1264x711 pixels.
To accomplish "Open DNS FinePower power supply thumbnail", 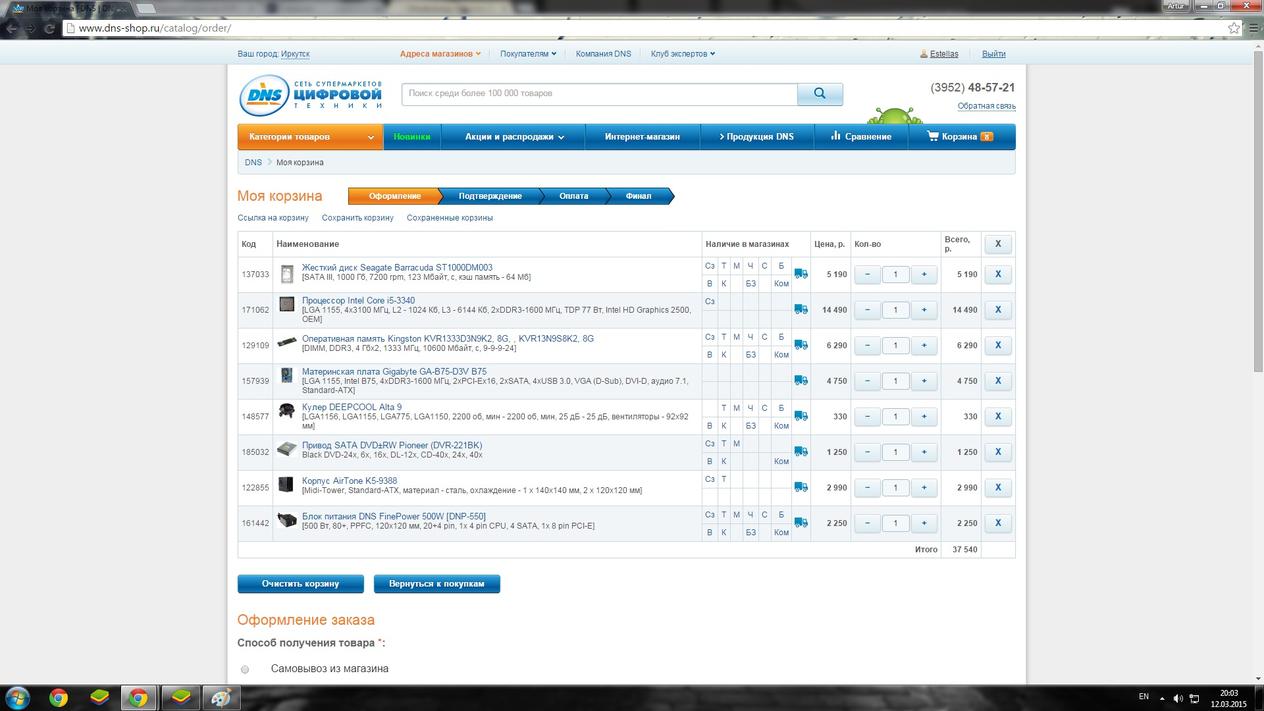I will (x=287, y=519).
